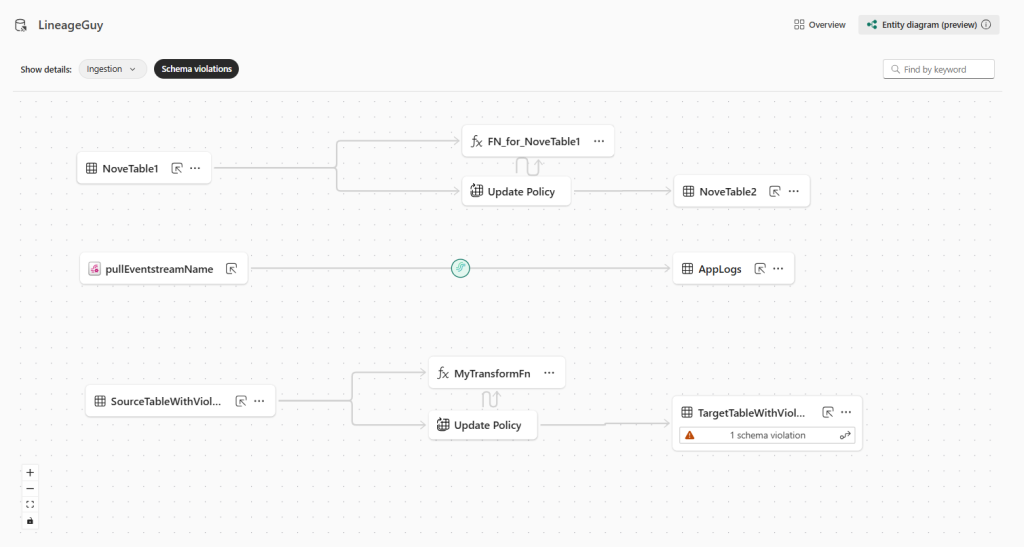Screen dimensions: 1024x547
Task: Toggle the Schema violations filter pill
Action: [x=196, y=69]
